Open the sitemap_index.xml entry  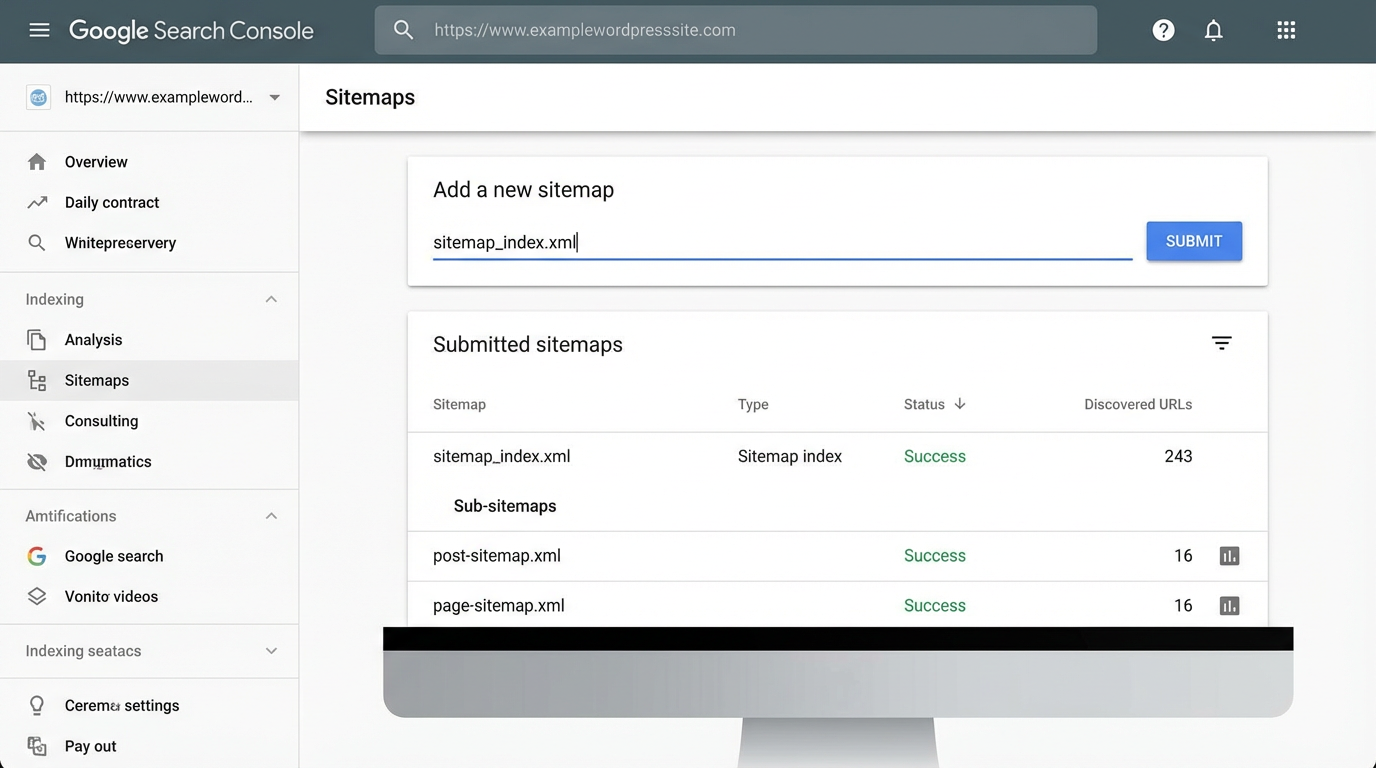pos(501,456)
